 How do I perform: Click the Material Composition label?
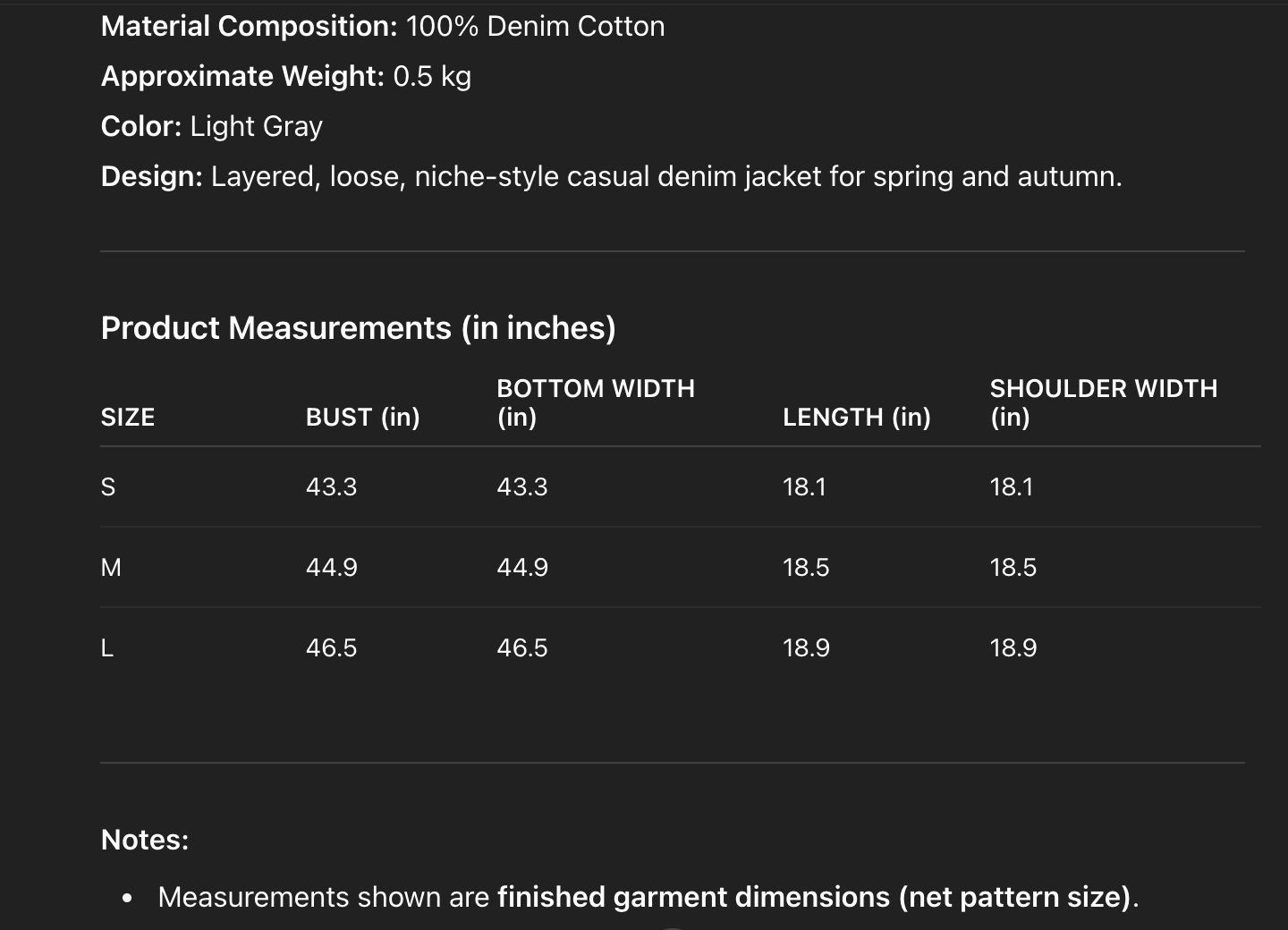249,27
